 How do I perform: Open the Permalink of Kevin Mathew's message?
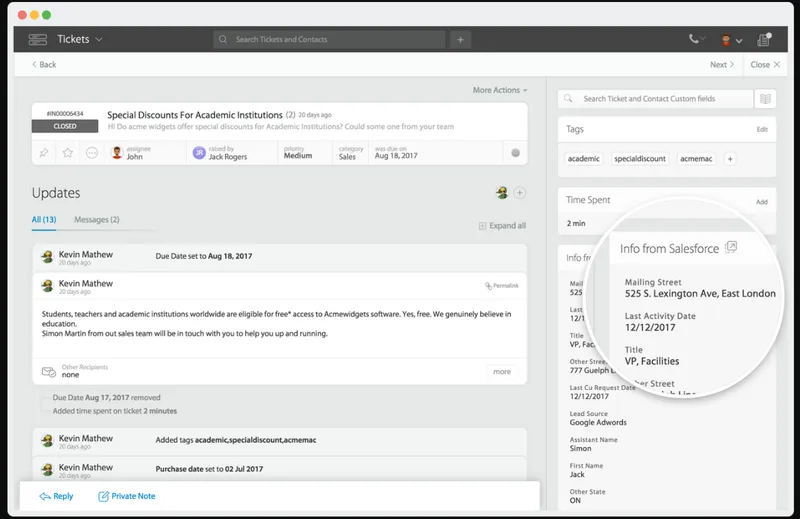tap(502, 286)
